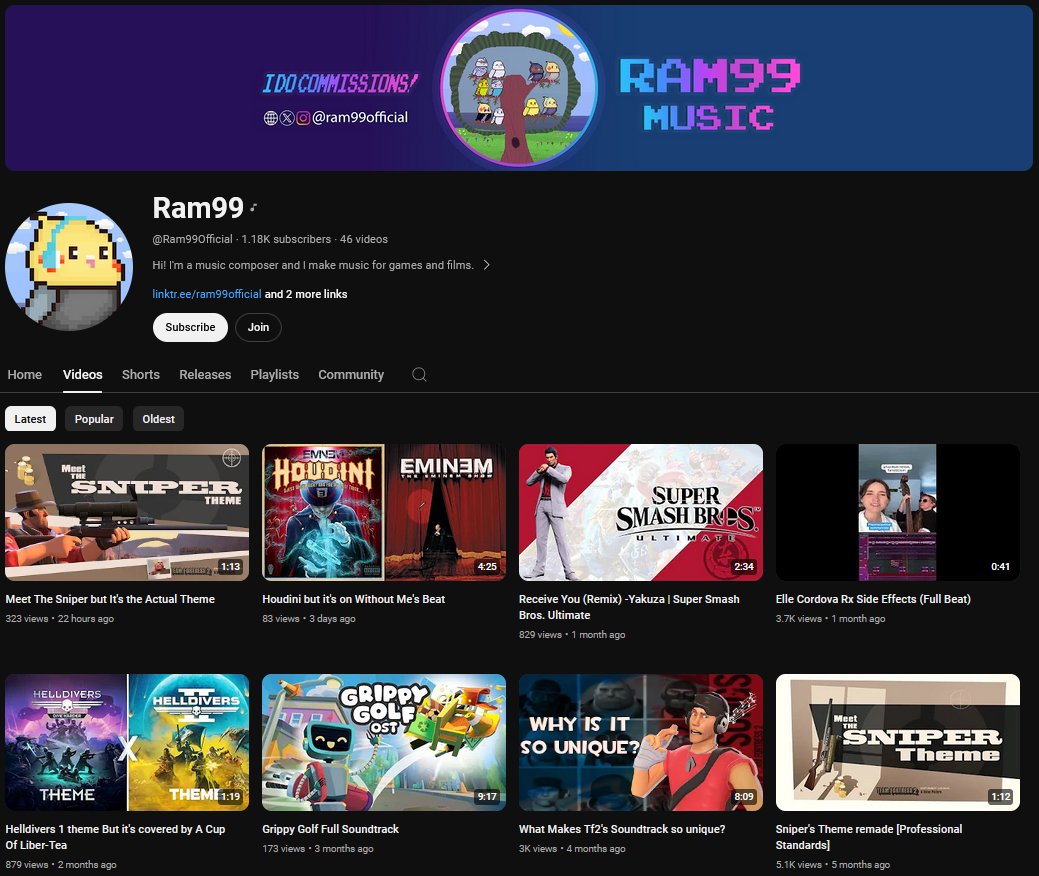Open the Playlists tab
The image size is (1039, 876).
coord(274,374)
